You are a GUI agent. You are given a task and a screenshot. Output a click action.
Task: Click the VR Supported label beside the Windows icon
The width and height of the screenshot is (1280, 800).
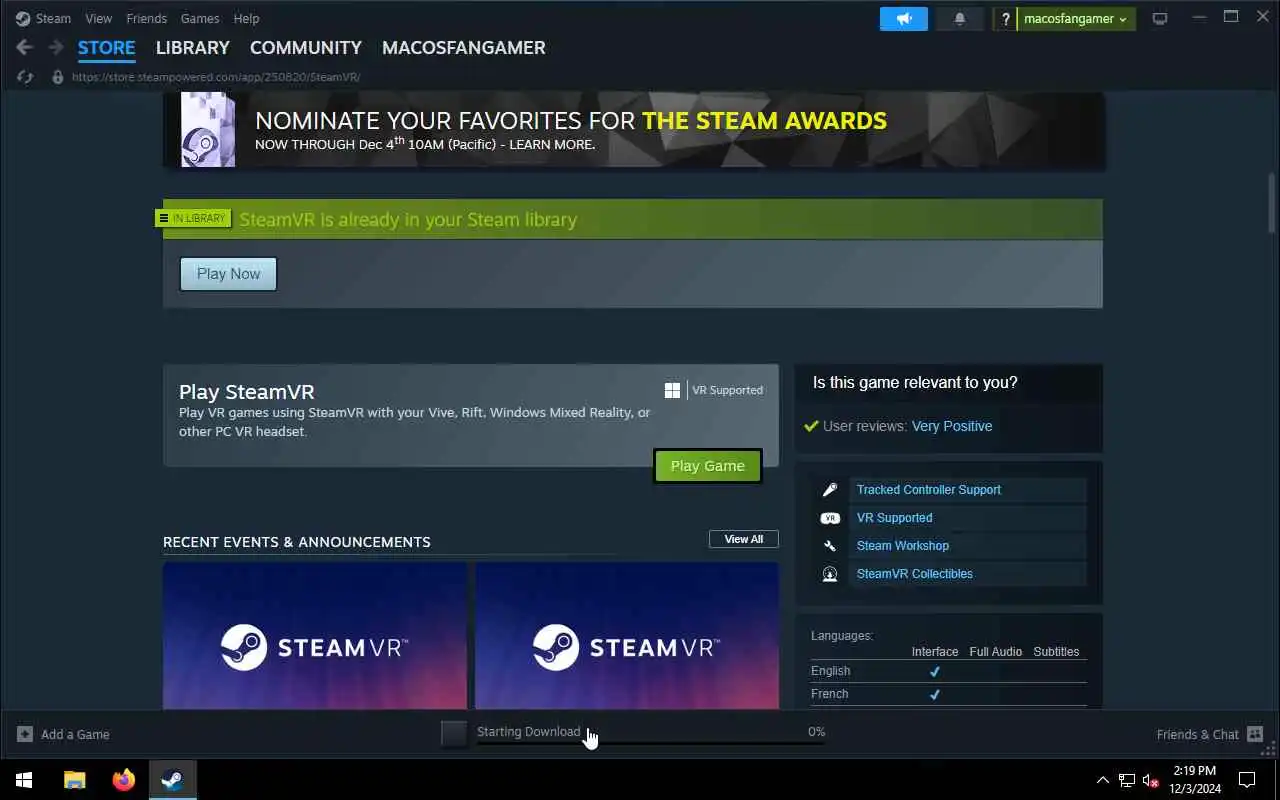(x=728, y=390)
